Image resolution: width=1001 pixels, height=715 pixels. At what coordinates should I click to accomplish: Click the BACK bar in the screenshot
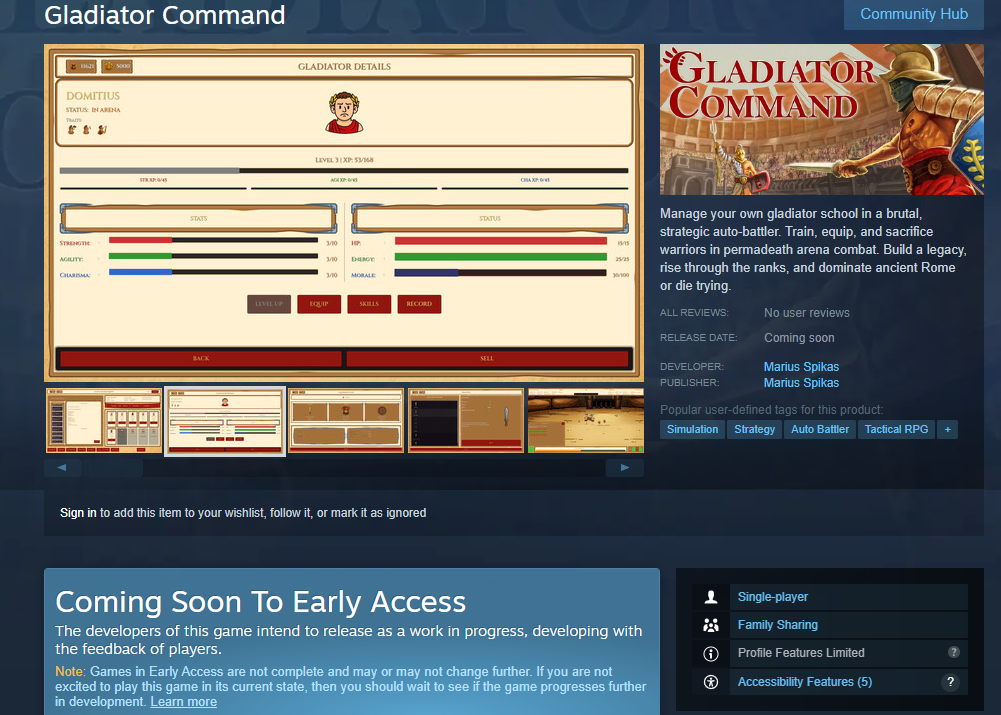pyautogui.click(x=200, y=358)
